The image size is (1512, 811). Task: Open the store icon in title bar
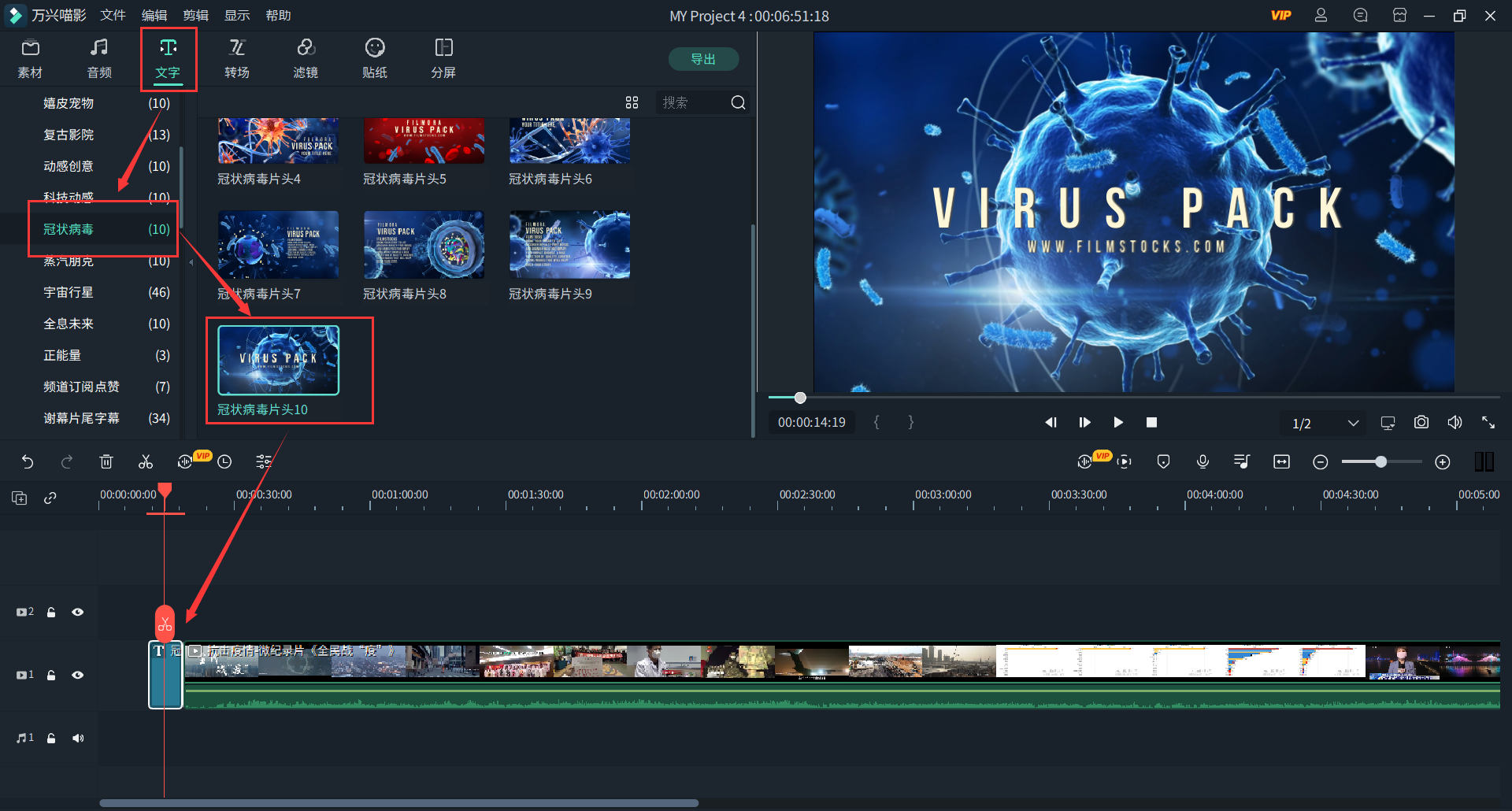point(1399,16)
